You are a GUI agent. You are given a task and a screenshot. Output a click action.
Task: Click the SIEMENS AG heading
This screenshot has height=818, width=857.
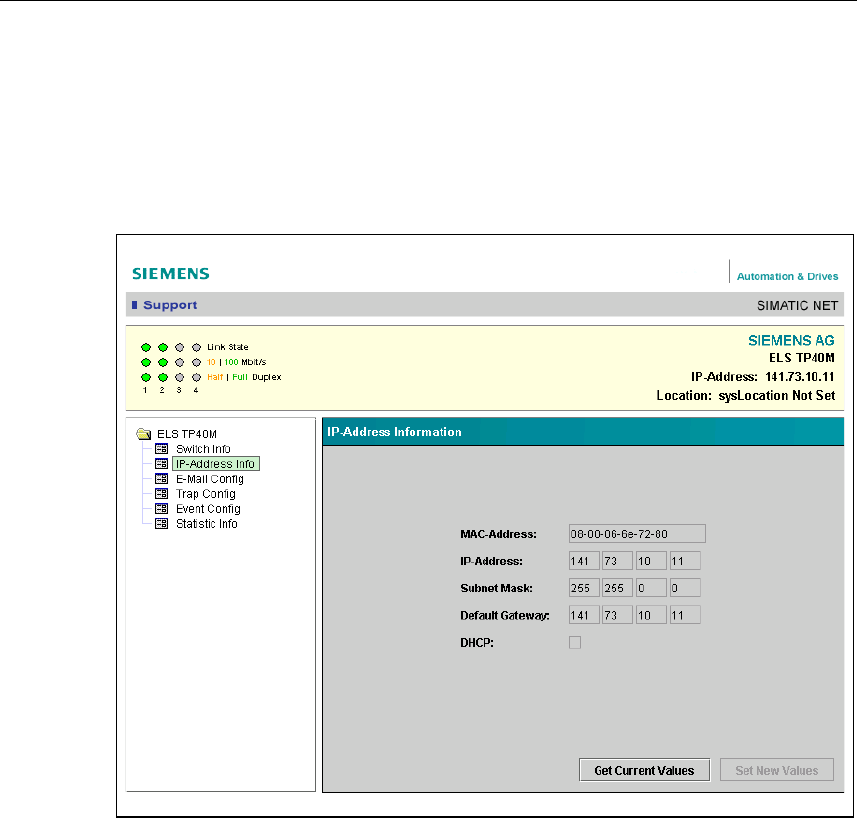click(x=791, y=340)
